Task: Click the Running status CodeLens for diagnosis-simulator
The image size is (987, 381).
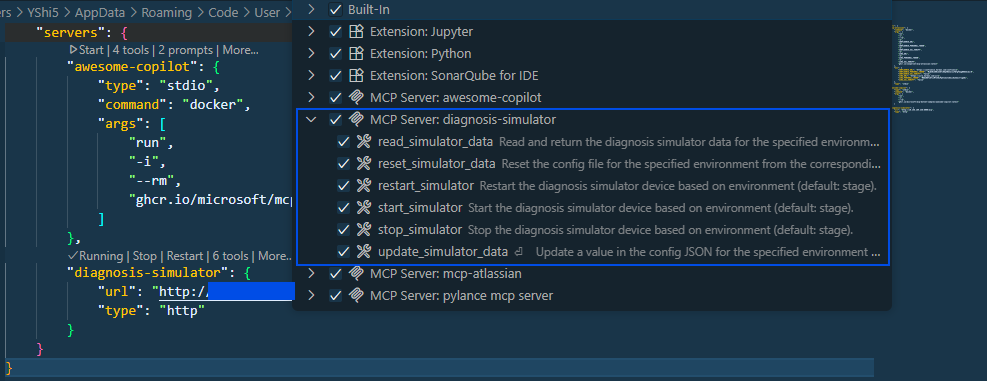Action: [95, 256]
